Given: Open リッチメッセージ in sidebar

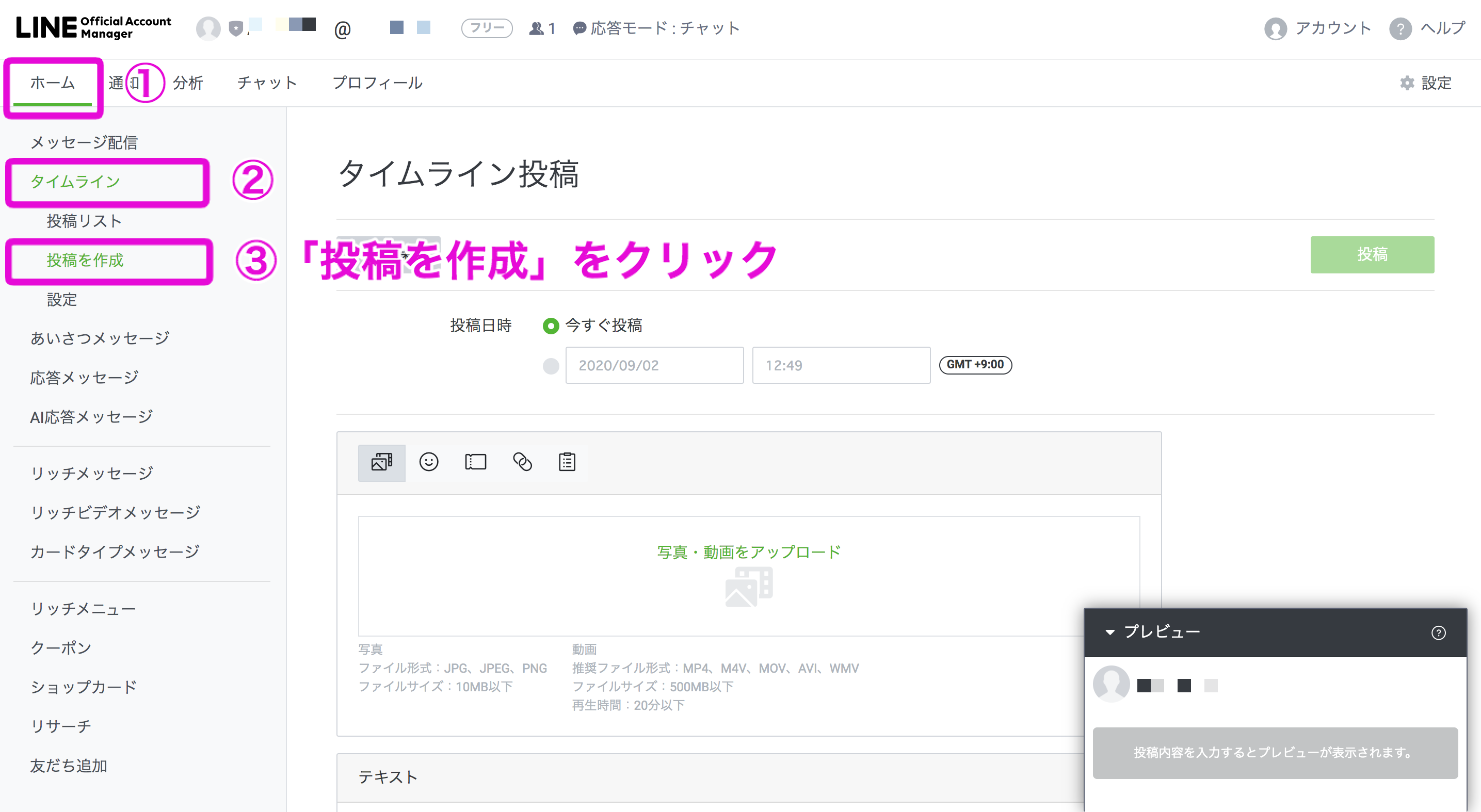Looking at the screenshot, I should click(91, 473).
